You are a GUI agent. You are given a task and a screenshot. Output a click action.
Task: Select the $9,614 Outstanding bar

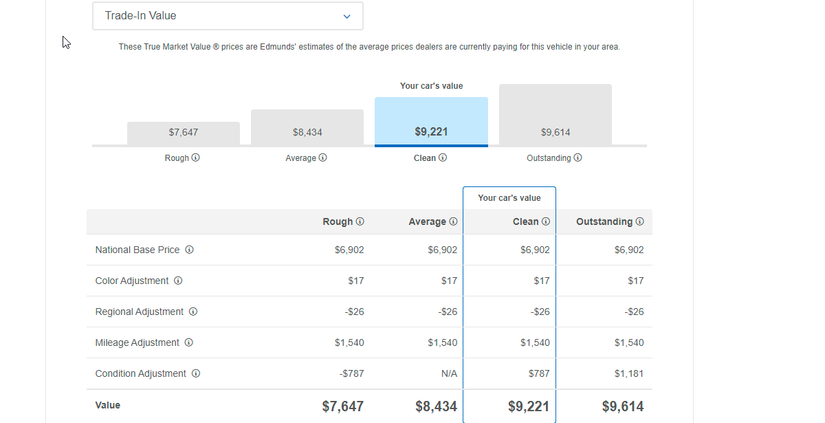tap(556, 115)
